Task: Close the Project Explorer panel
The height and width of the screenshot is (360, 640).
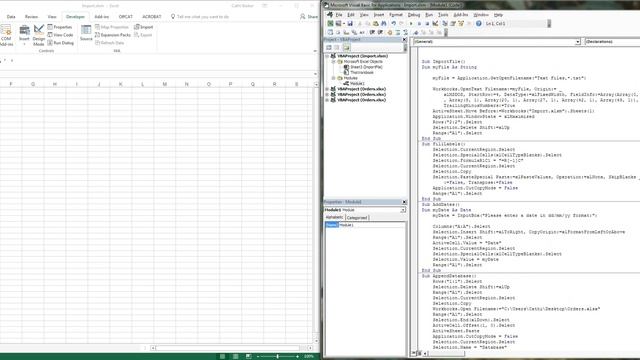Action: 404,40
